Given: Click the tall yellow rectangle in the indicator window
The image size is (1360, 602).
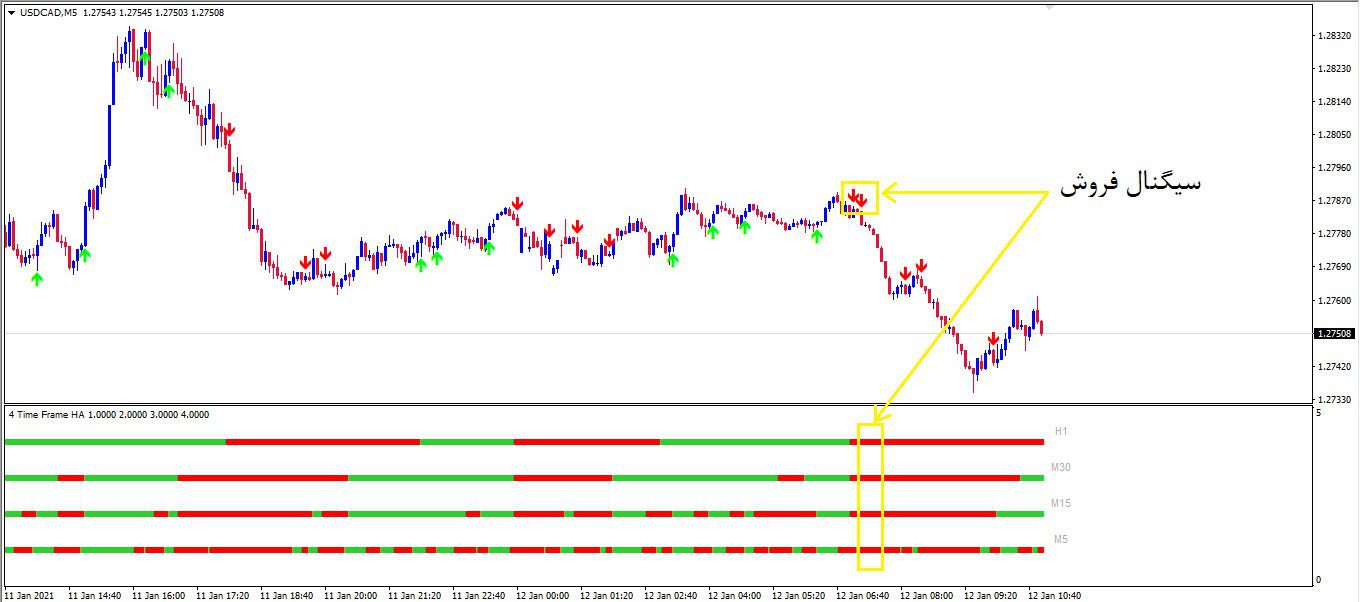Looking at the screenshot, I should [x=870, y=496].
